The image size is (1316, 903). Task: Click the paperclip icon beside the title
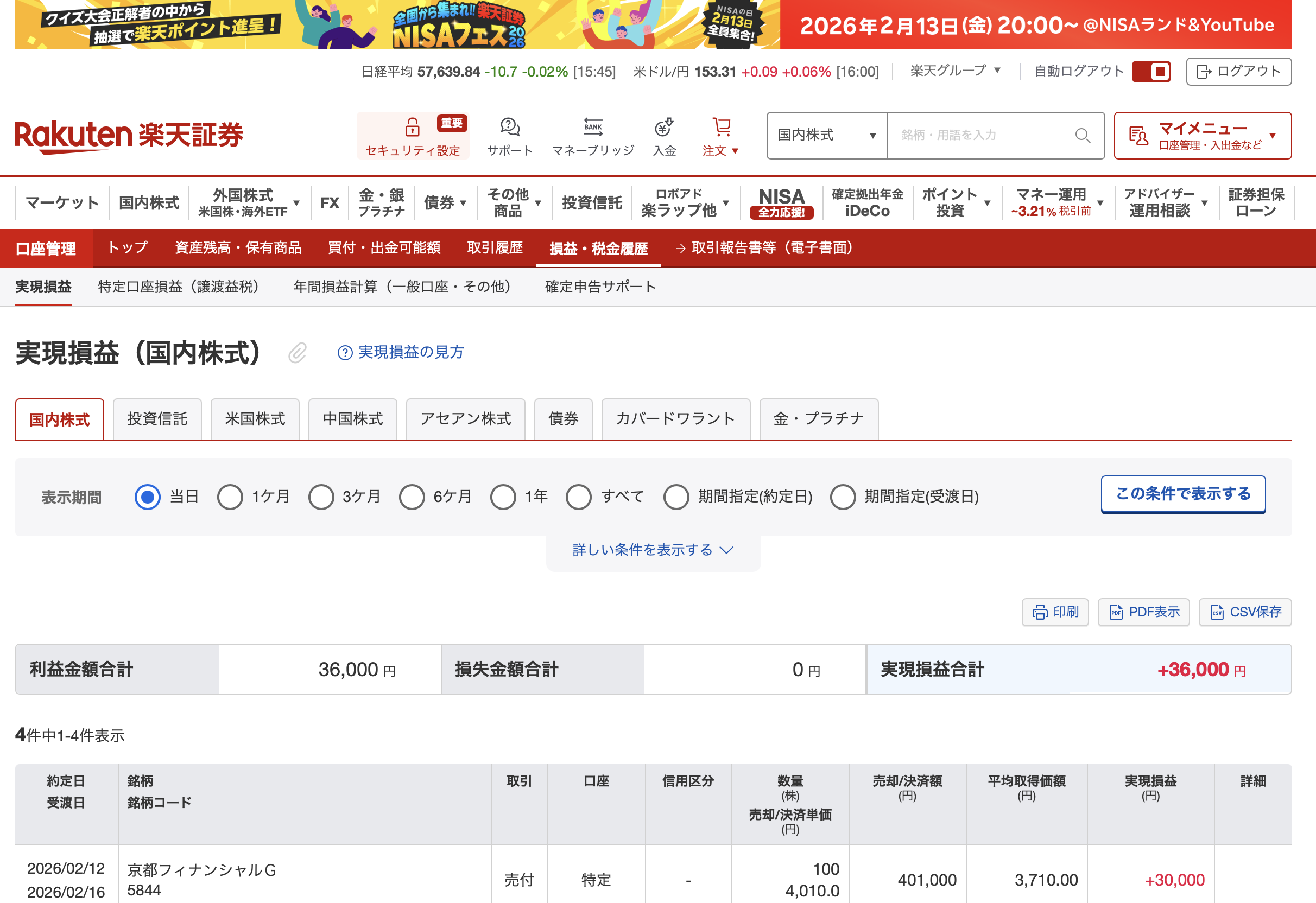(x=298, y=353)
